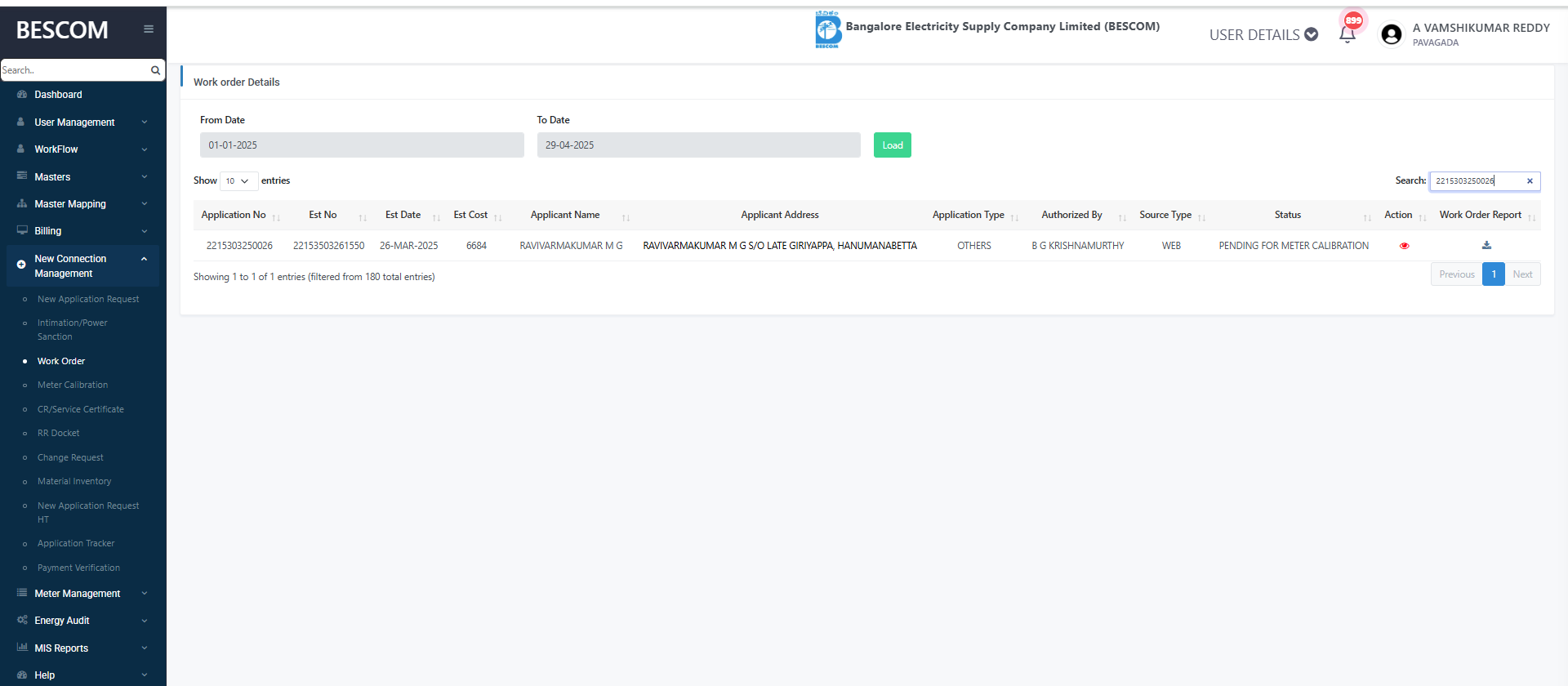The height and width of the screenshot is (686, 1568).
Task: Open the Show entries count dropdown
Action: [238, 181]
